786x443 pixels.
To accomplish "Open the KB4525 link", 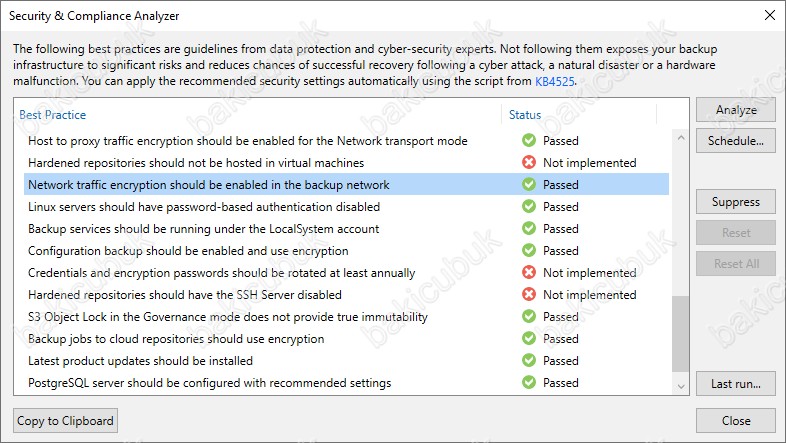I will 554,81.
